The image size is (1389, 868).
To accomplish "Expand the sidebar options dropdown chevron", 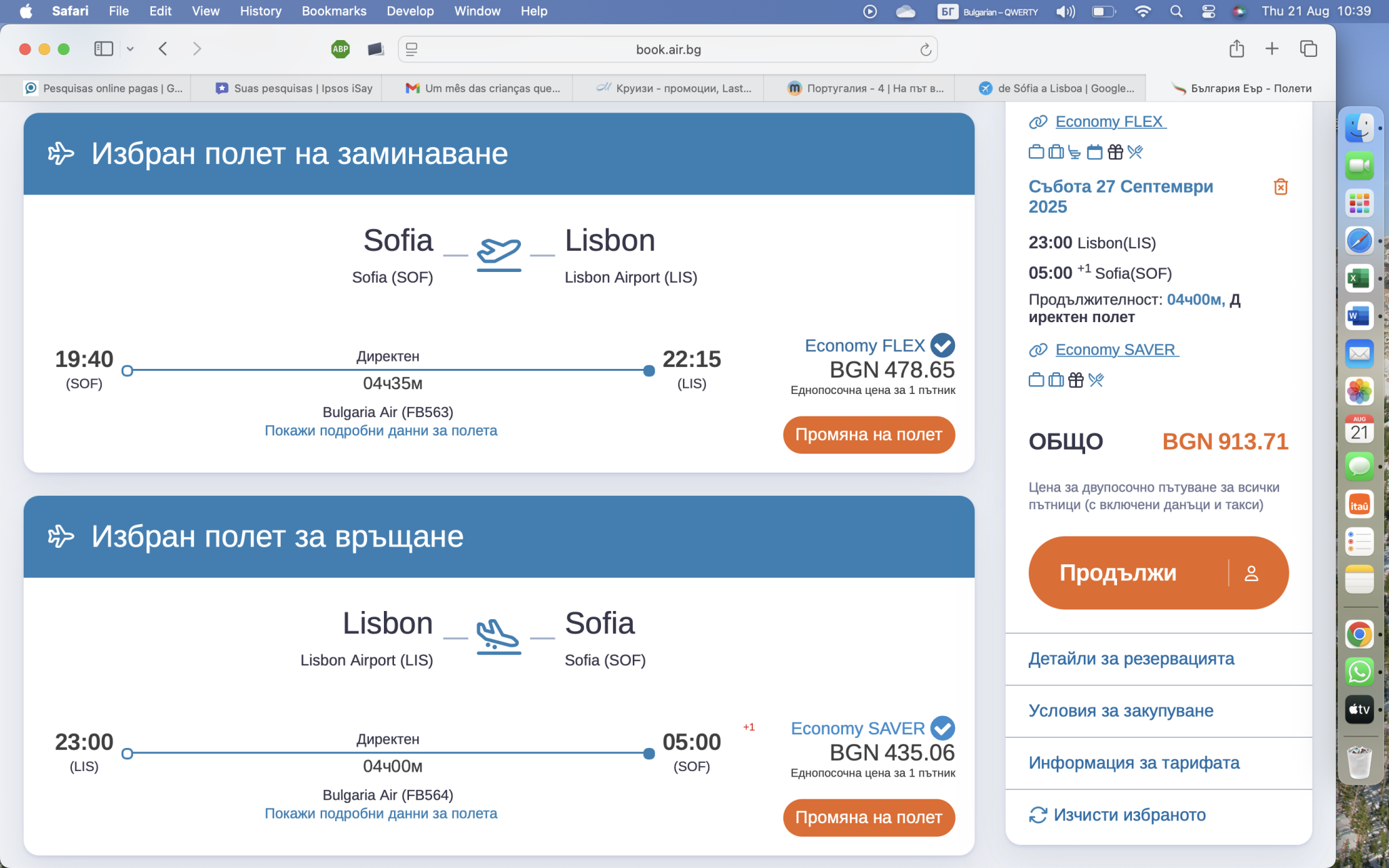I will click(x=130, y=49).
